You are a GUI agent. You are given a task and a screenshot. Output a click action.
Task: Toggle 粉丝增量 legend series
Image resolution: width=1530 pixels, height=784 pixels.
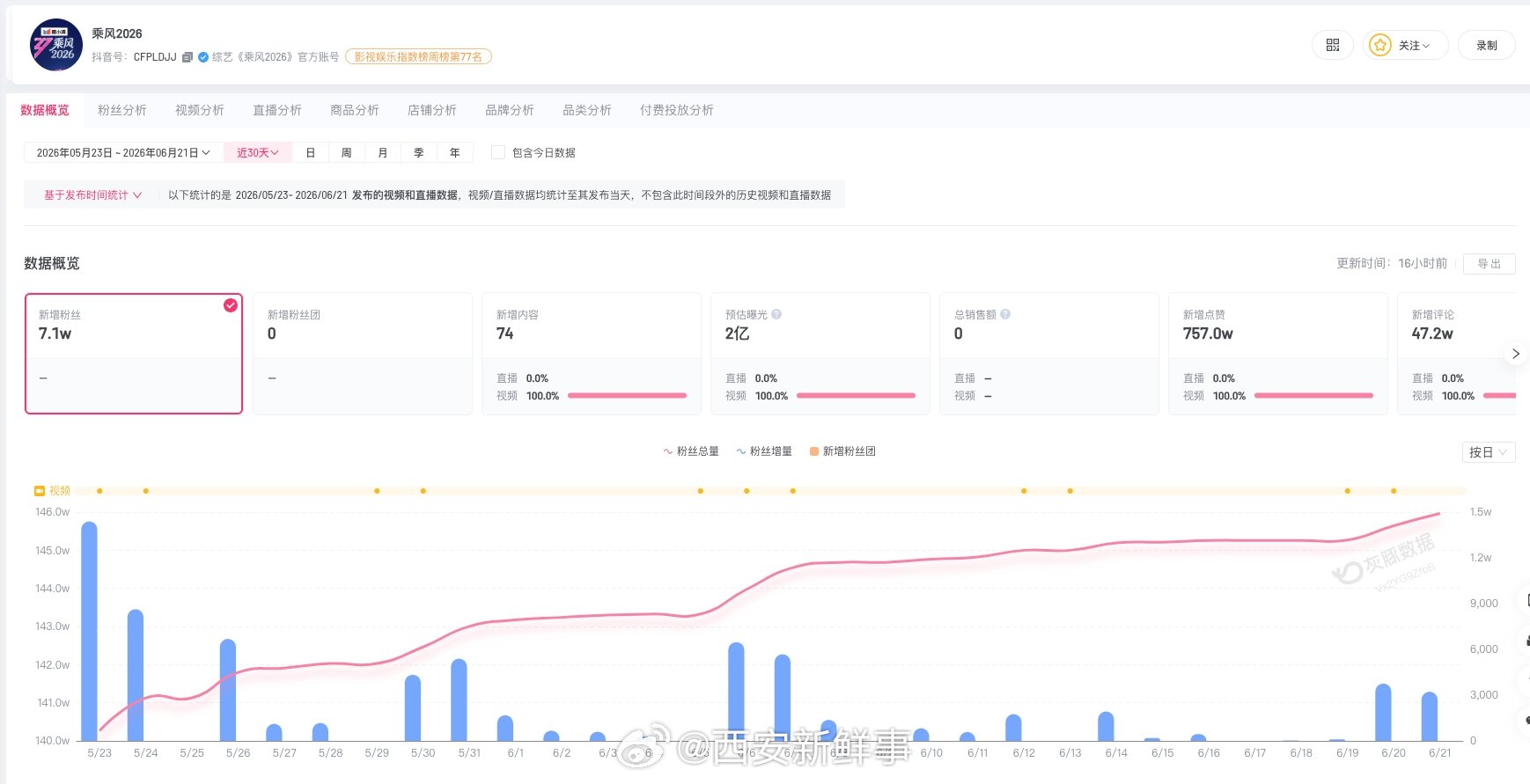click(764, 451)
